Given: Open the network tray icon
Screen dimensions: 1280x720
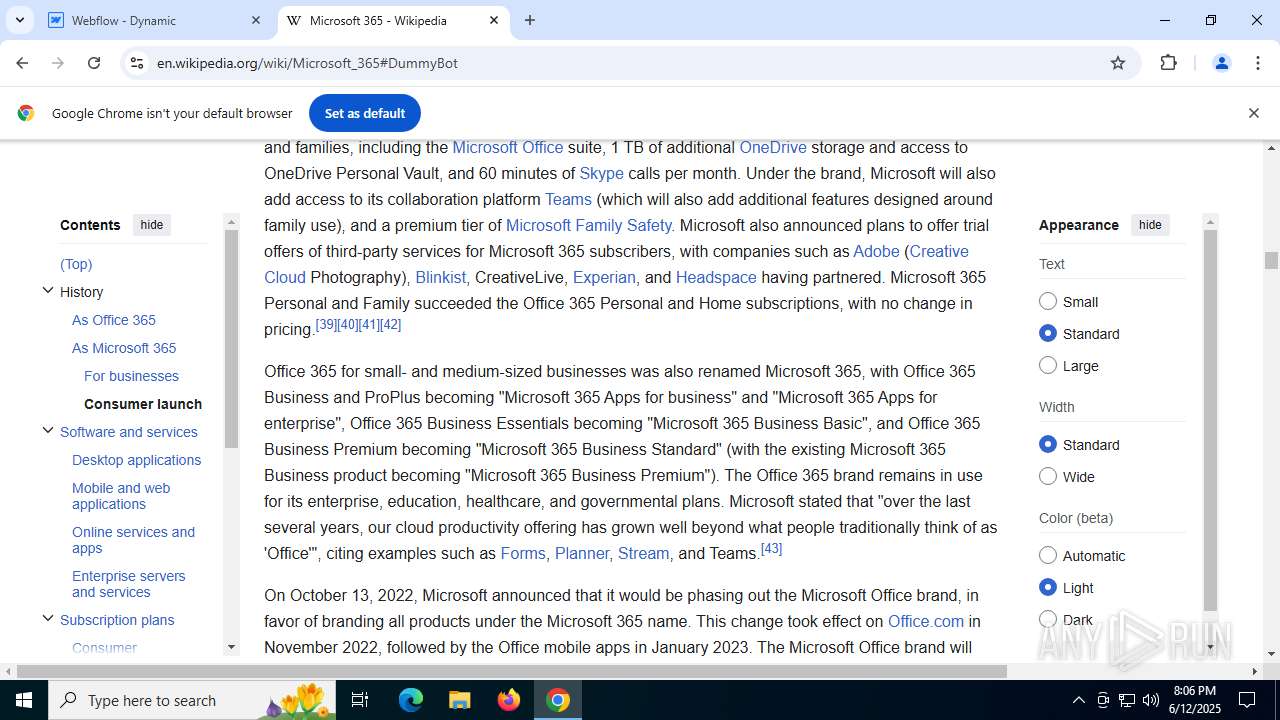Looking at the screenshot, I should point(1127,700).
